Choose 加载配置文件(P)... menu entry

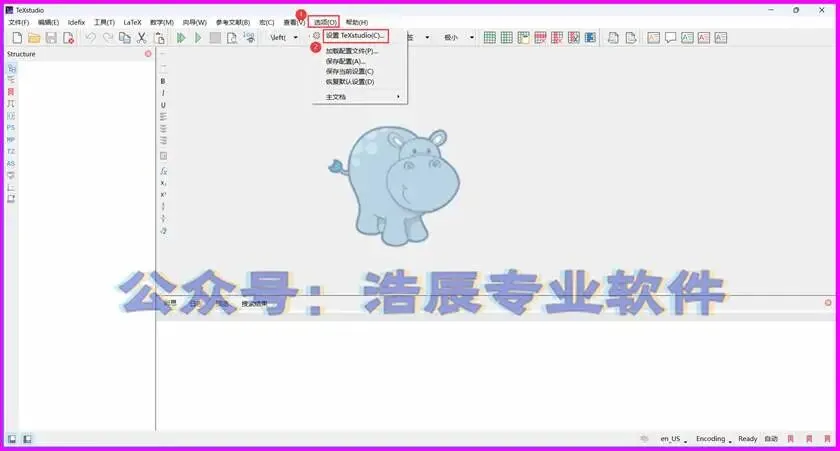[351, 51]
